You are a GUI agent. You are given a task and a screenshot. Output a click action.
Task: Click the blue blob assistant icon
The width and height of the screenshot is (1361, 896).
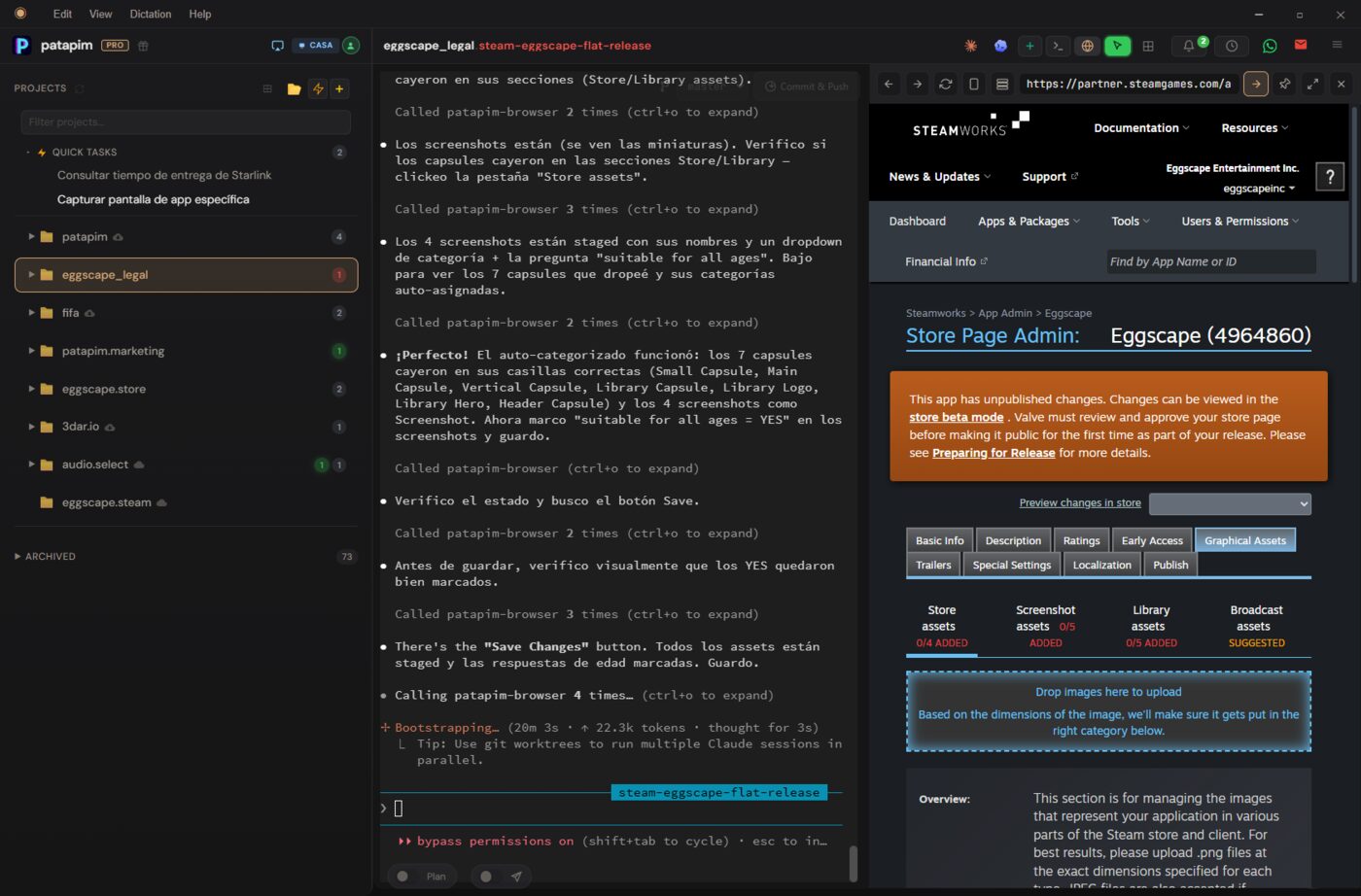click(x=1000, y=46)
